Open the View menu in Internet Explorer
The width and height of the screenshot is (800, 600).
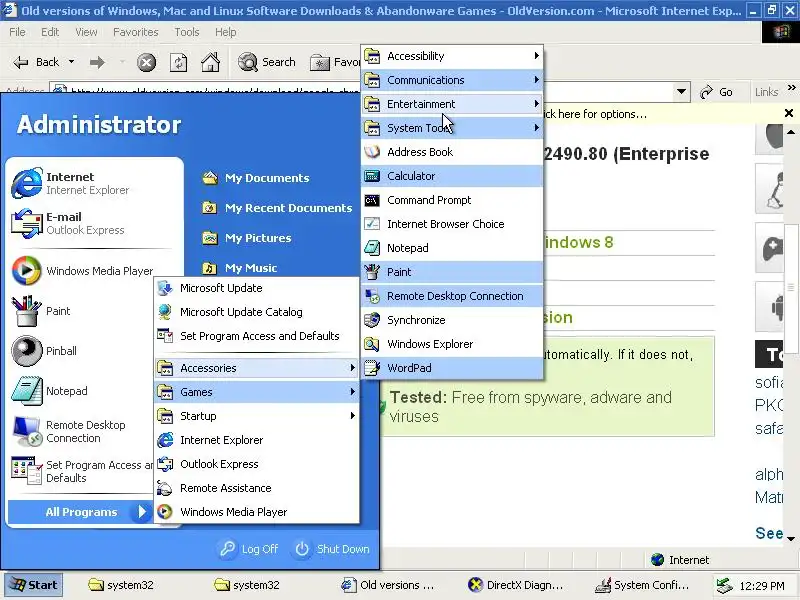pos(86,32)
